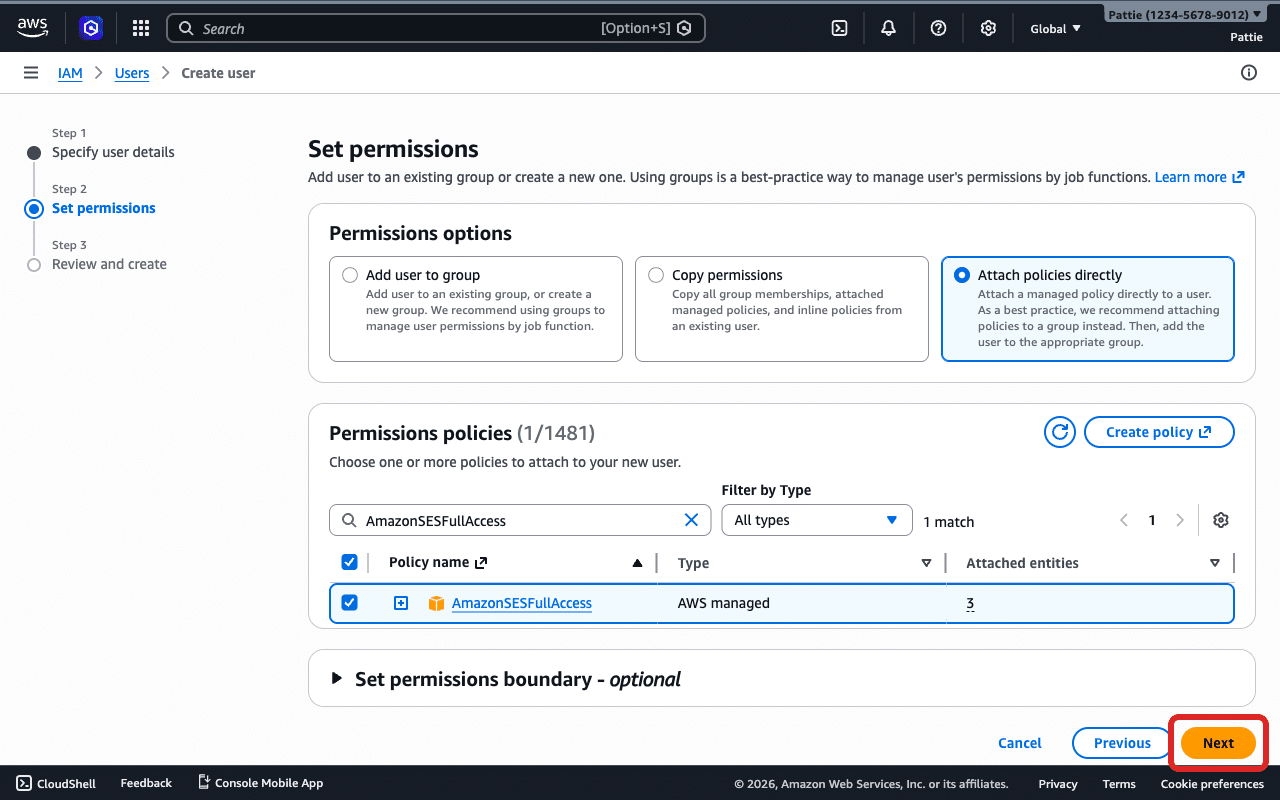Uncheck the AmazonSESFullAccess policy checkbox

(349, 603)
